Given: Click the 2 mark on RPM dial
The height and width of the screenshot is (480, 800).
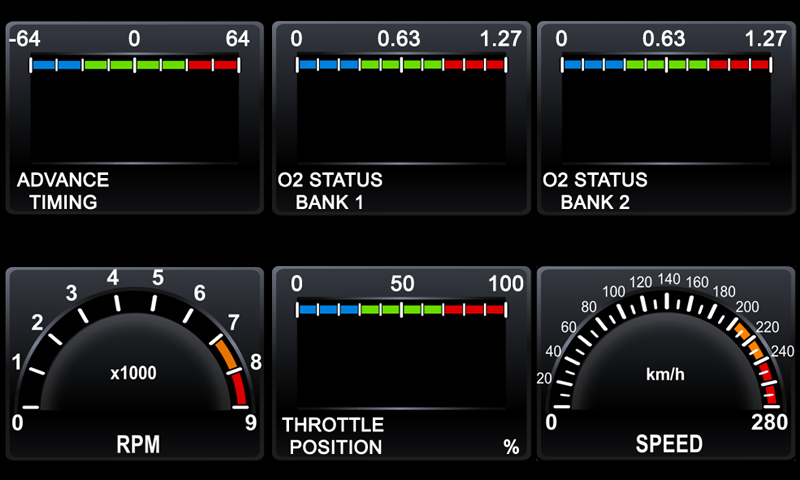Looking at the screenshot, I should pos(37,323).
